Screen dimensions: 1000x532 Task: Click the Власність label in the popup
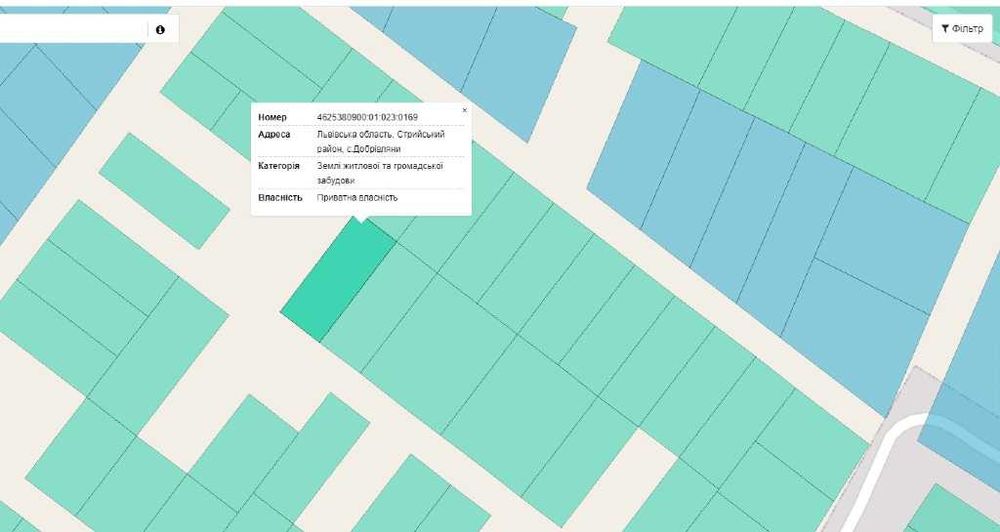tap(280, 198)
